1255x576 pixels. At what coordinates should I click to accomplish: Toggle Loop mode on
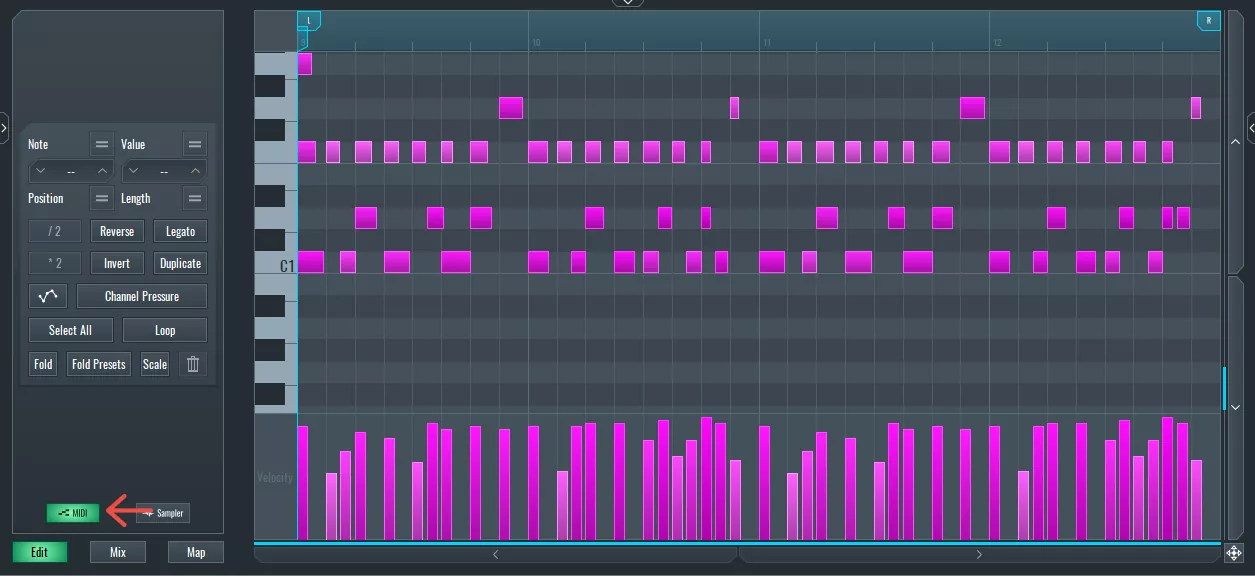164,329
